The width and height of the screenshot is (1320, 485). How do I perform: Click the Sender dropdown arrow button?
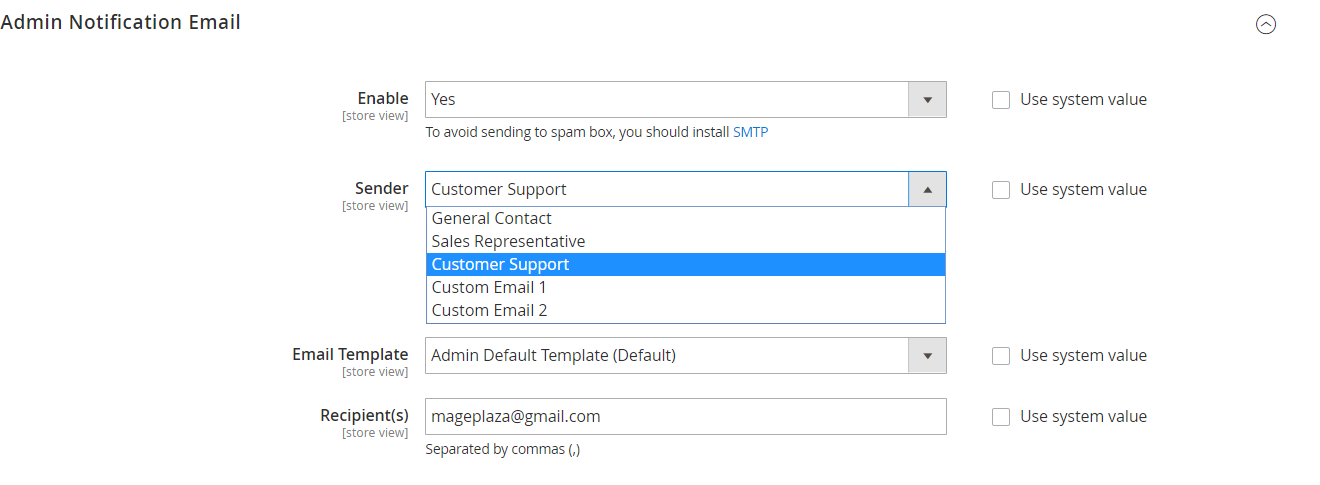pyautogui.click(x=927, y=190)
